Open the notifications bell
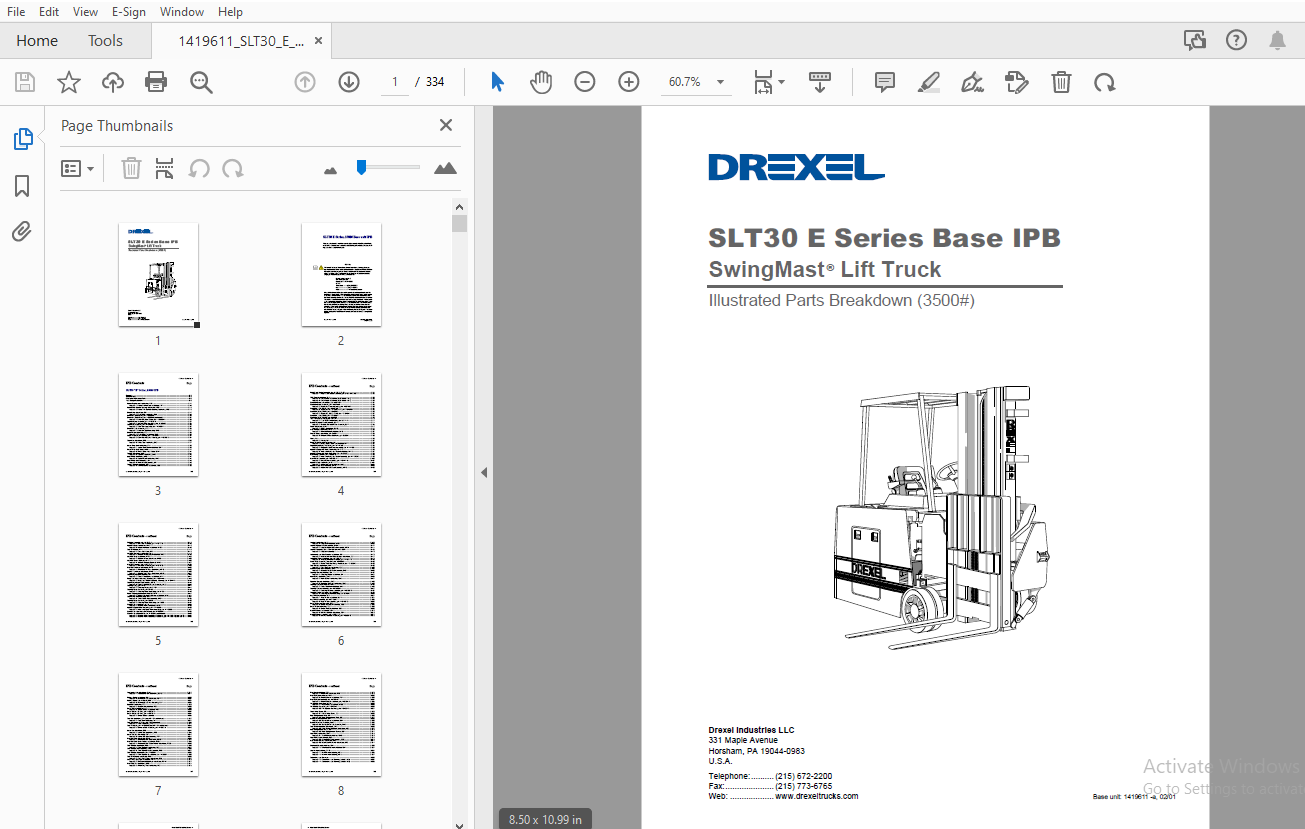 [x=1277, y=40]
